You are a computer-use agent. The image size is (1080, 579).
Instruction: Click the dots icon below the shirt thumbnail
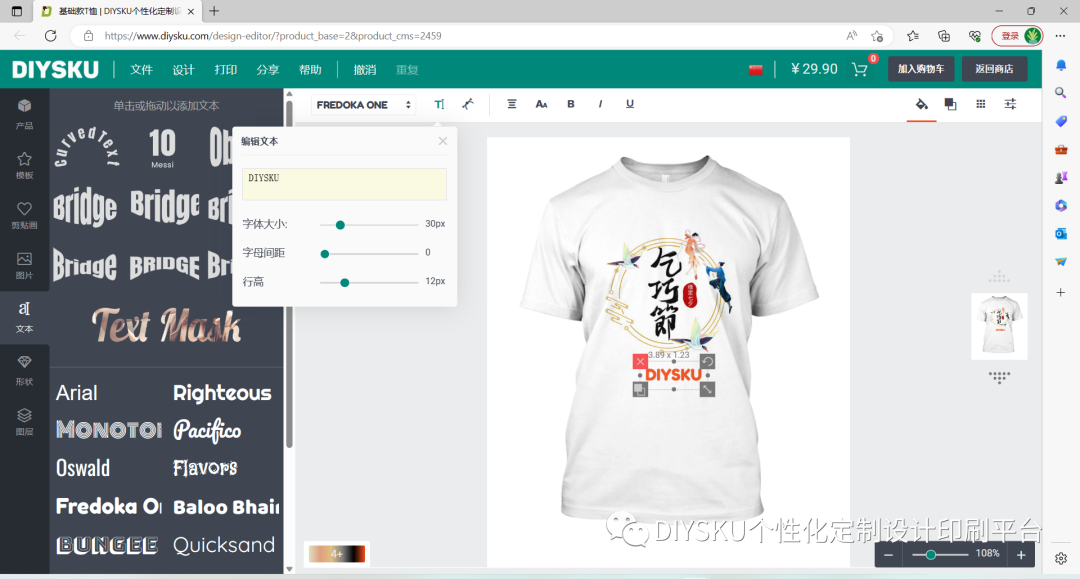coord(999,377)
